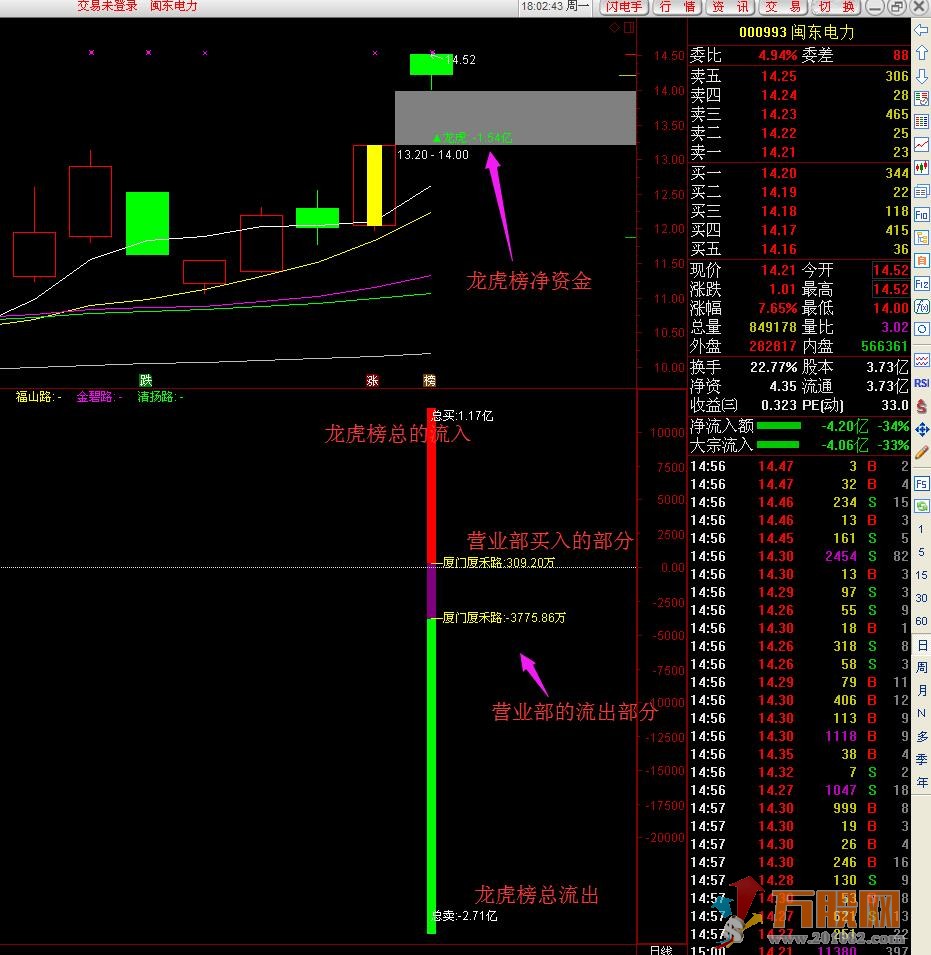Select the pencil drawing tool icon

pyautogui.click(x=921, y=452)
